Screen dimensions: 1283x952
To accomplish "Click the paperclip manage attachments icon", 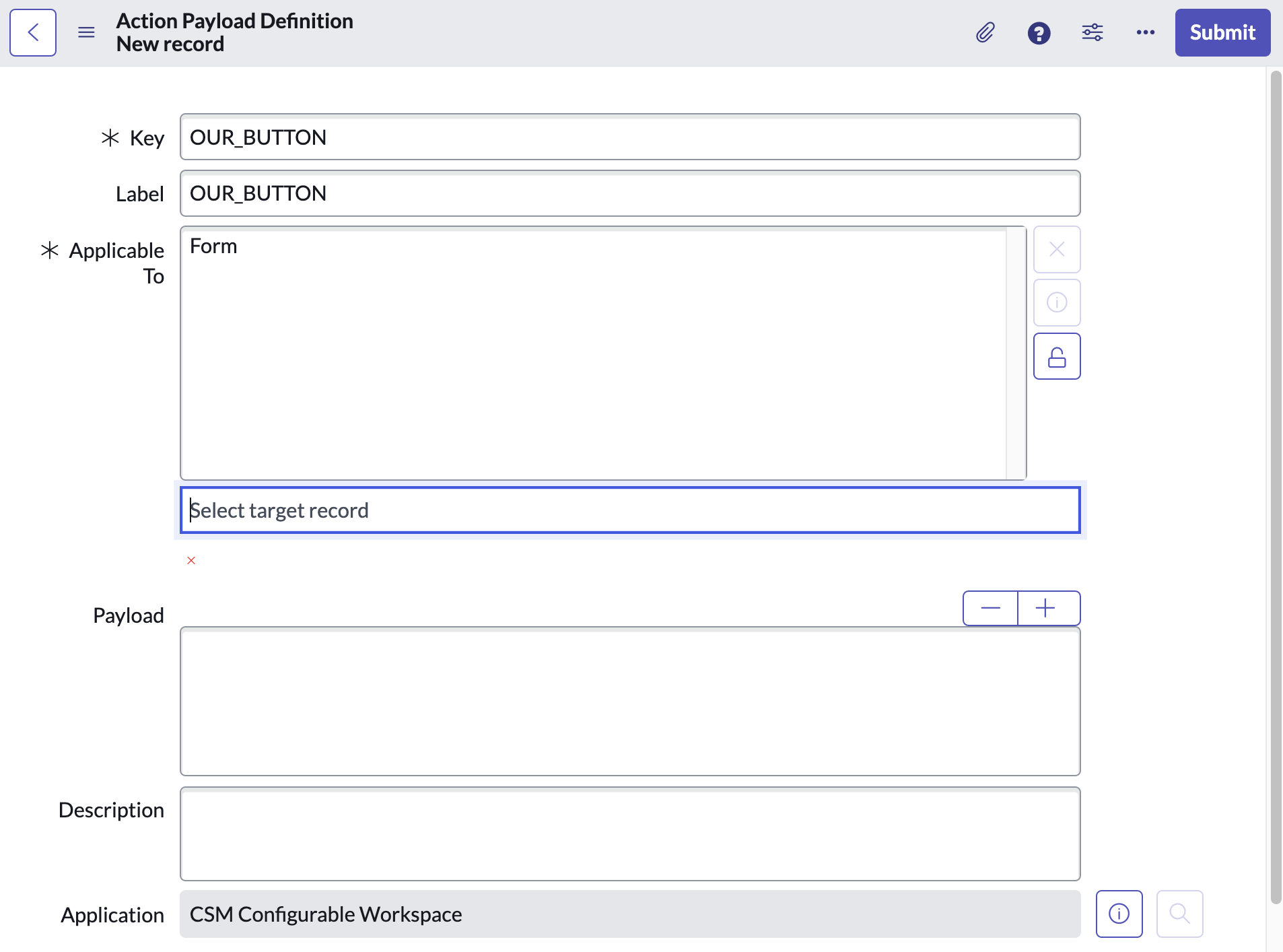I will tap(985, 32).
